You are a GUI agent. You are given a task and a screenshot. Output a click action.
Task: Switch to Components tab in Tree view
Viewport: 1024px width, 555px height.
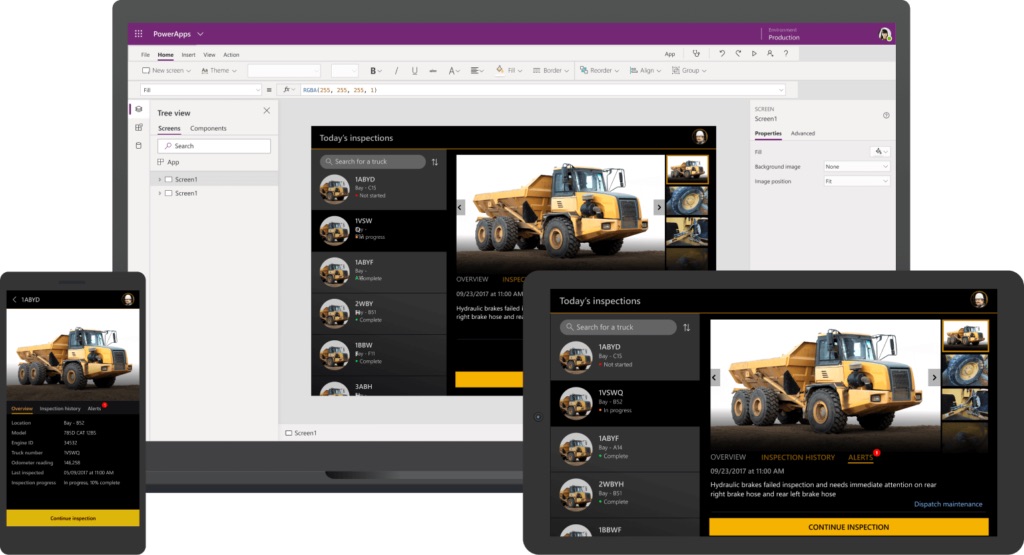coord(208,129)
